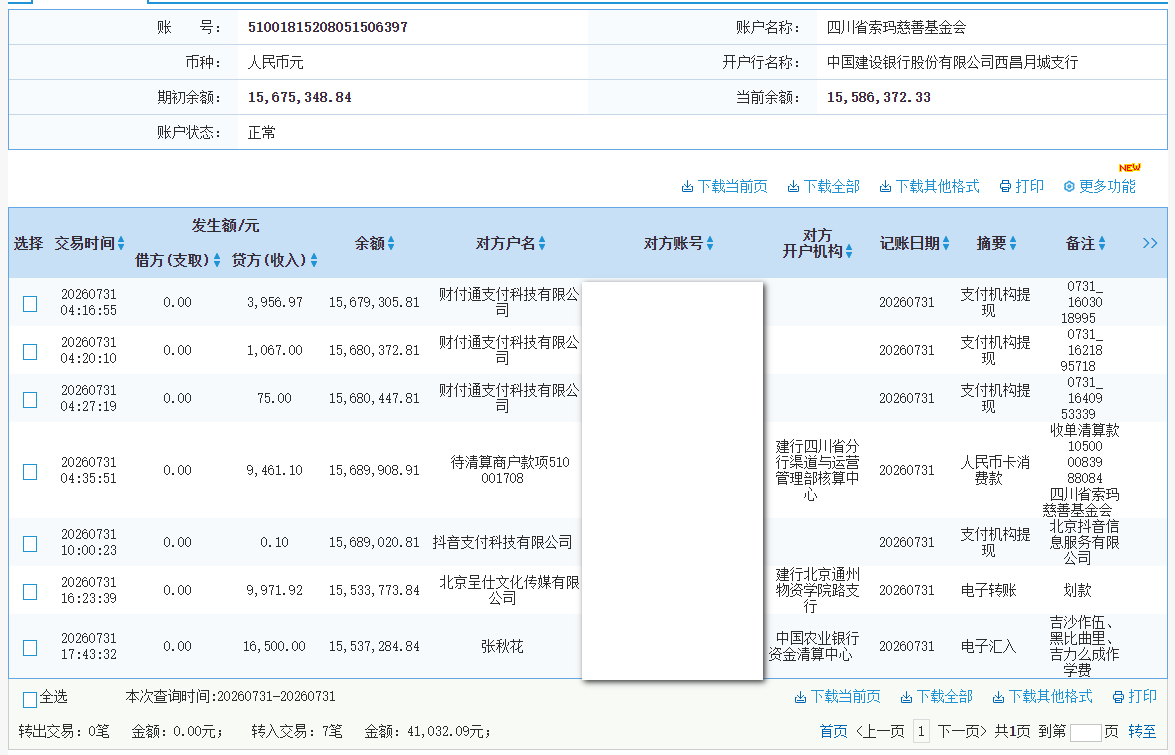This screenshot has height=755, width=1175.
Task: Click top 下载全部 link
Action: coord(824,187)
